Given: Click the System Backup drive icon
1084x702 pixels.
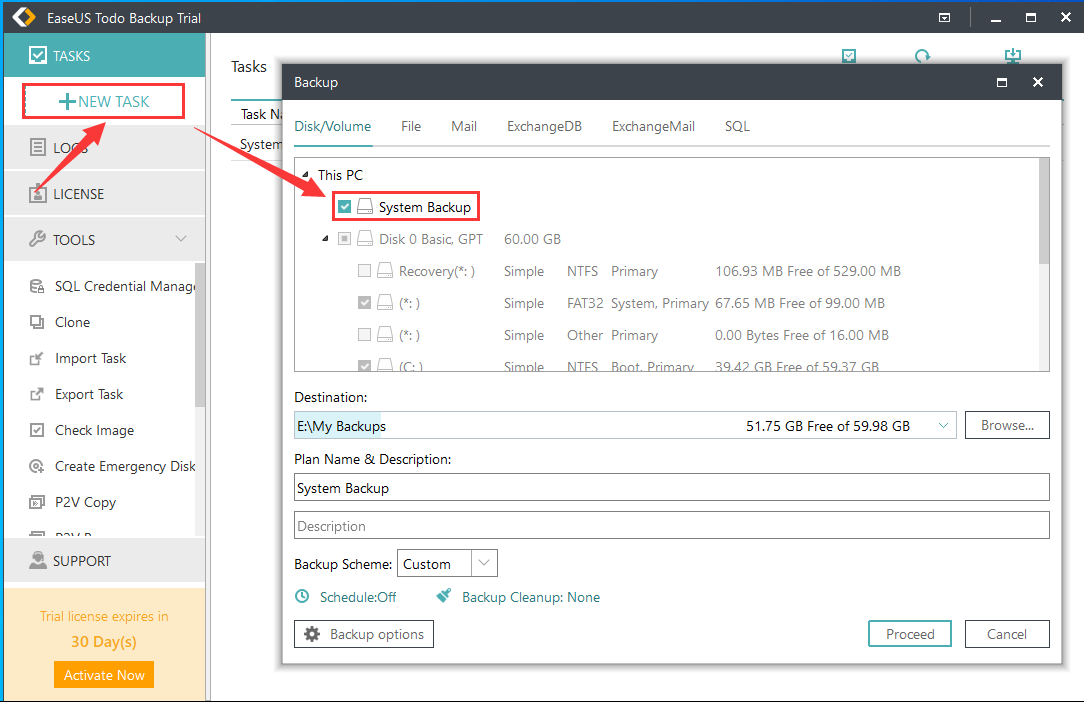Looking at the screenshot, I should [x=365, y=207].
